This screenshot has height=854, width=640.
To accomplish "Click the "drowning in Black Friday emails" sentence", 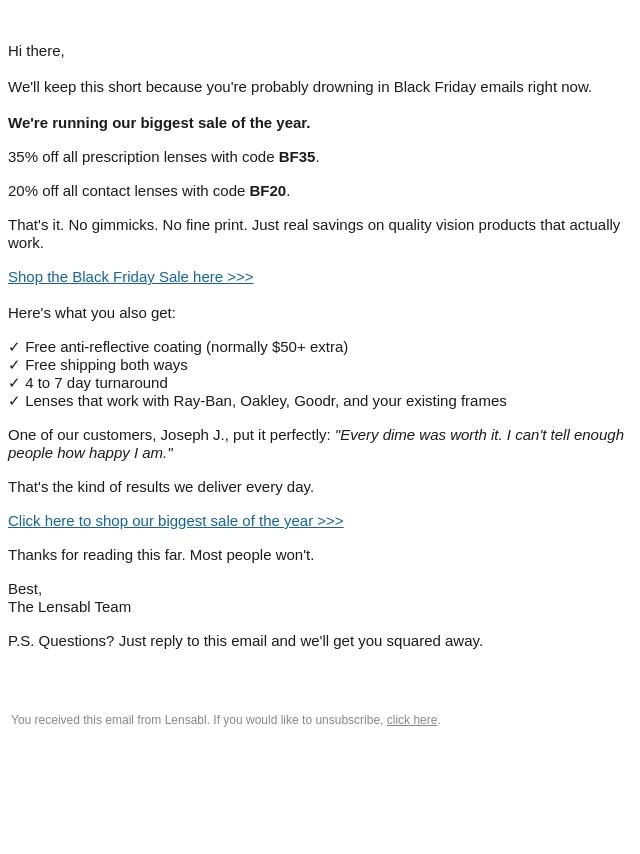I will (x=300, y=87).
